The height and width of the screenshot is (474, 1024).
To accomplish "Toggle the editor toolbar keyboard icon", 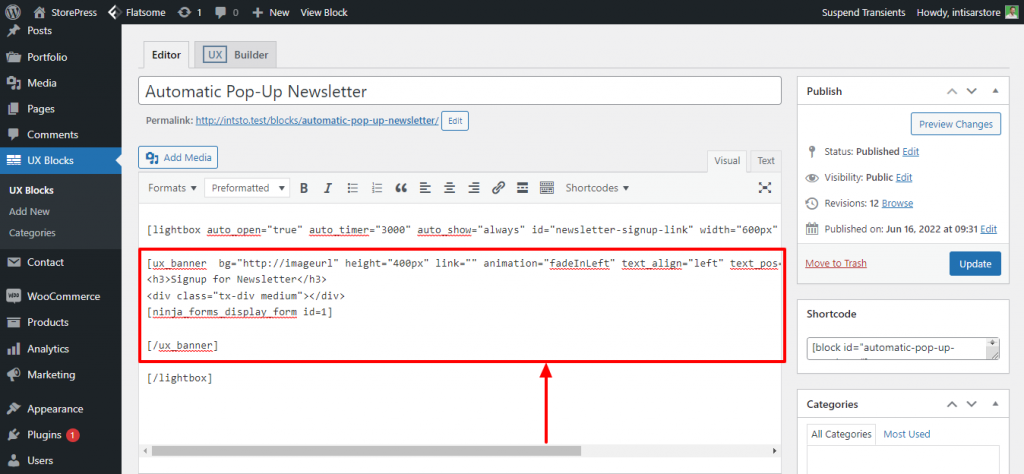I will tap(547, 188).
